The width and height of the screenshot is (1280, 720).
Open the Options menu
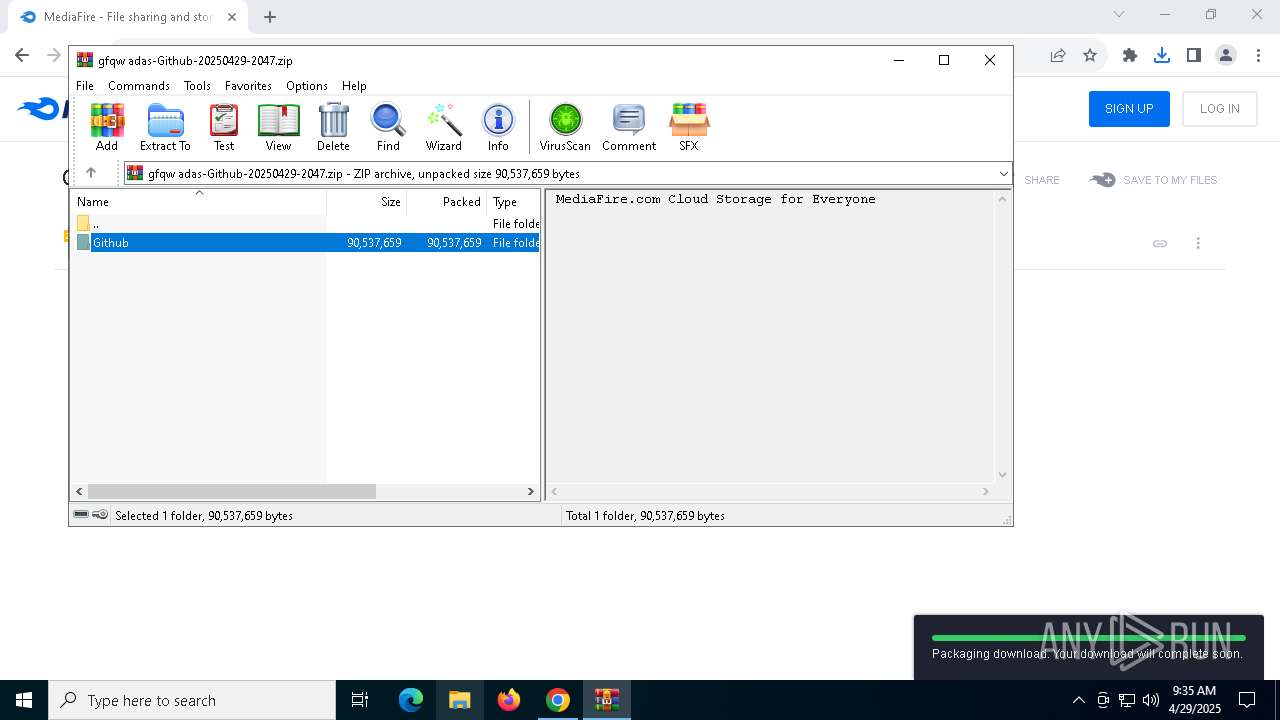pos(307,86)
